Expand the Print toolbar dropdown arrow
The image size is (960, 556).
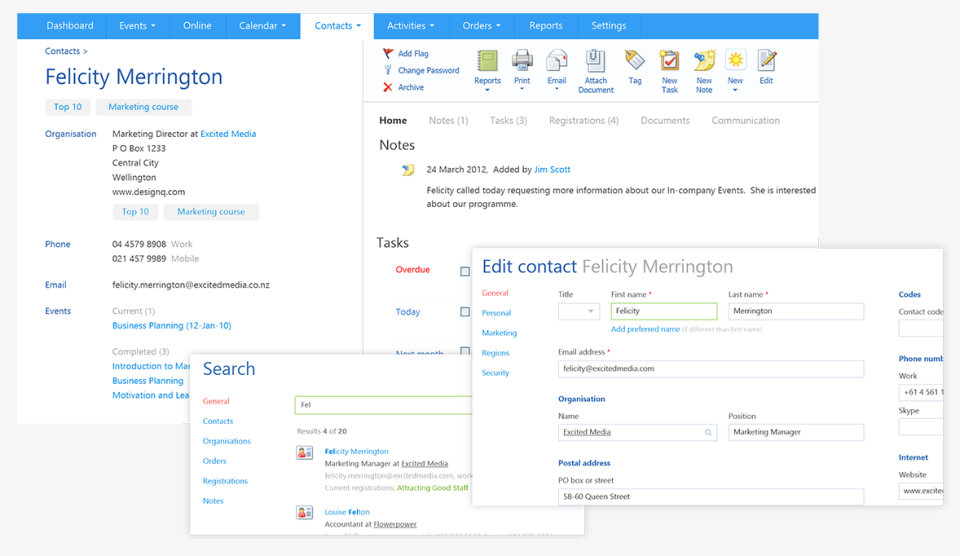point(522,89)
